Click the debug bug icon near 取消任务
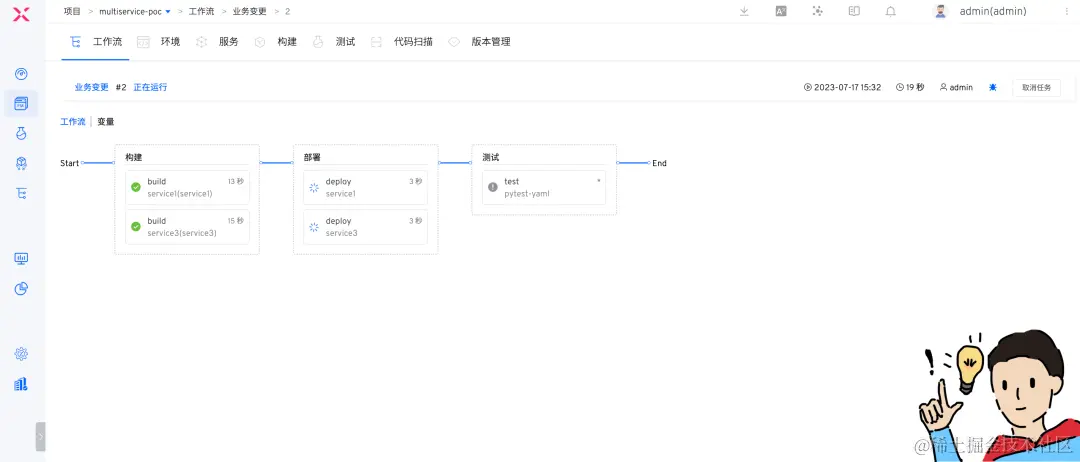 click(x=993, y=87)
